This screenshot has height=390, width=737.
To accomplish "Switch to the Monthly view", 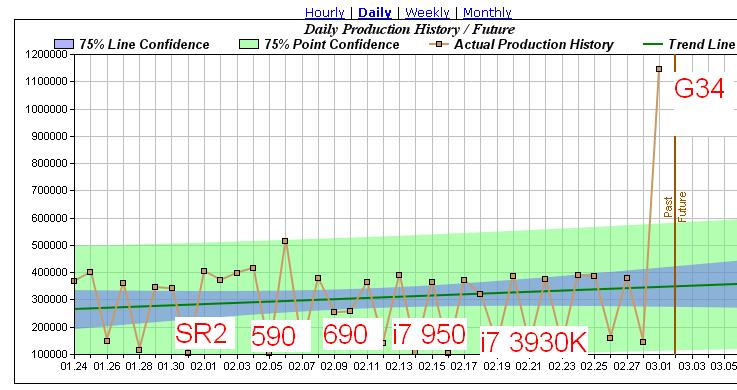I will pyautogui.click(x=487, y=12).
